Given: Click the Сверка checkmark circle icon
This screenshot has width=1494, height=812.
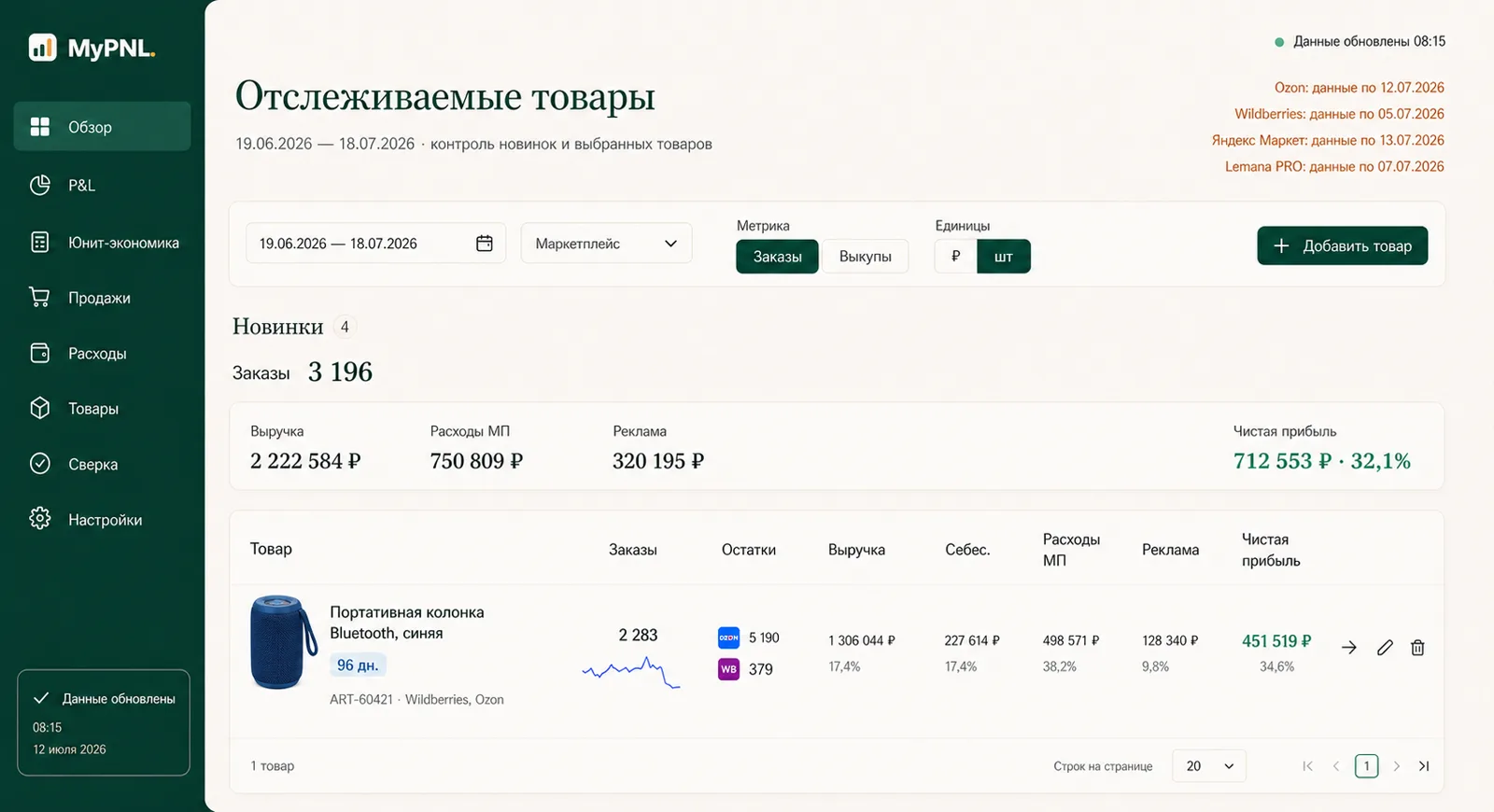Looking at the screenshot, I should 40,463.
